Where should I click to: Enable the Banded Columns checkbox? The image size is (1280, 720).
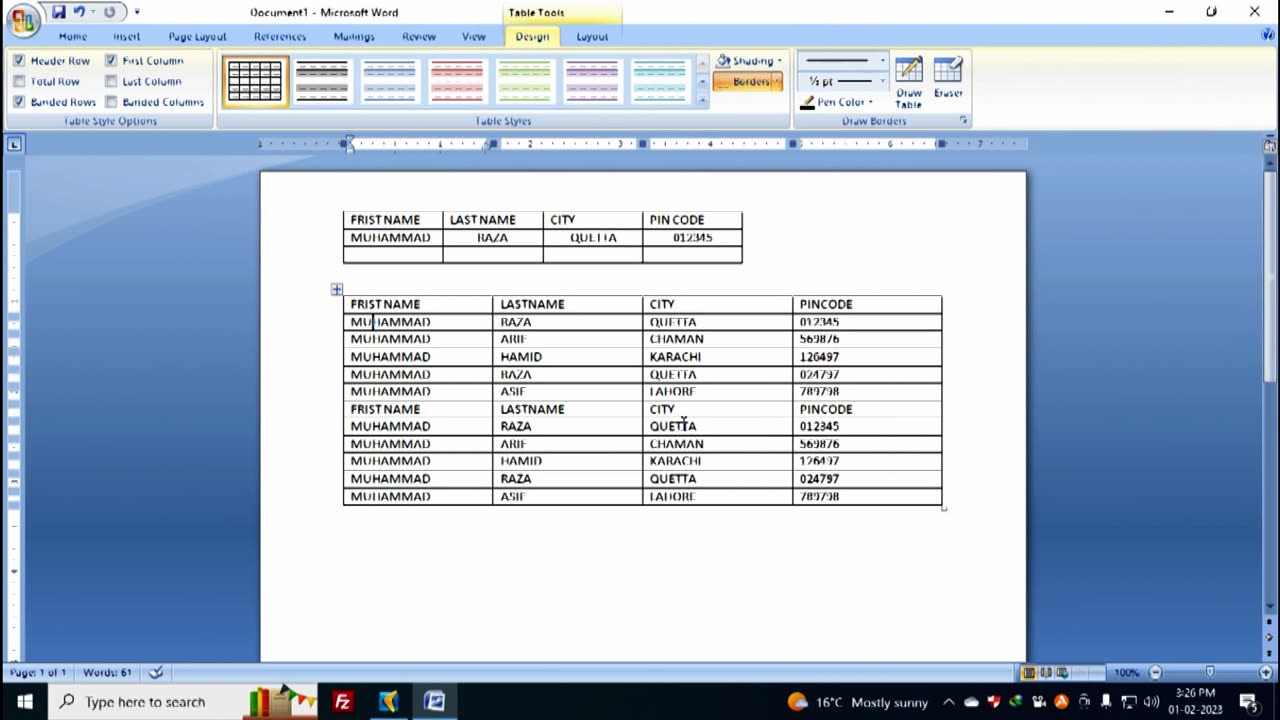(x=111, y=102)
